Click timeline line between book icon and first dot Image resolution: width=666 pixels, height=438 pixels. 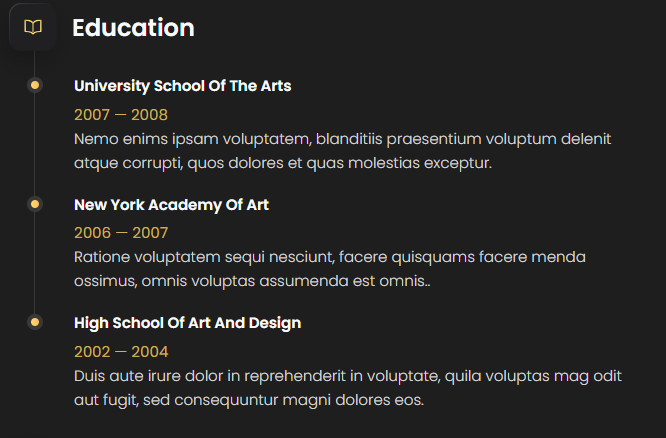click(35, 63)
